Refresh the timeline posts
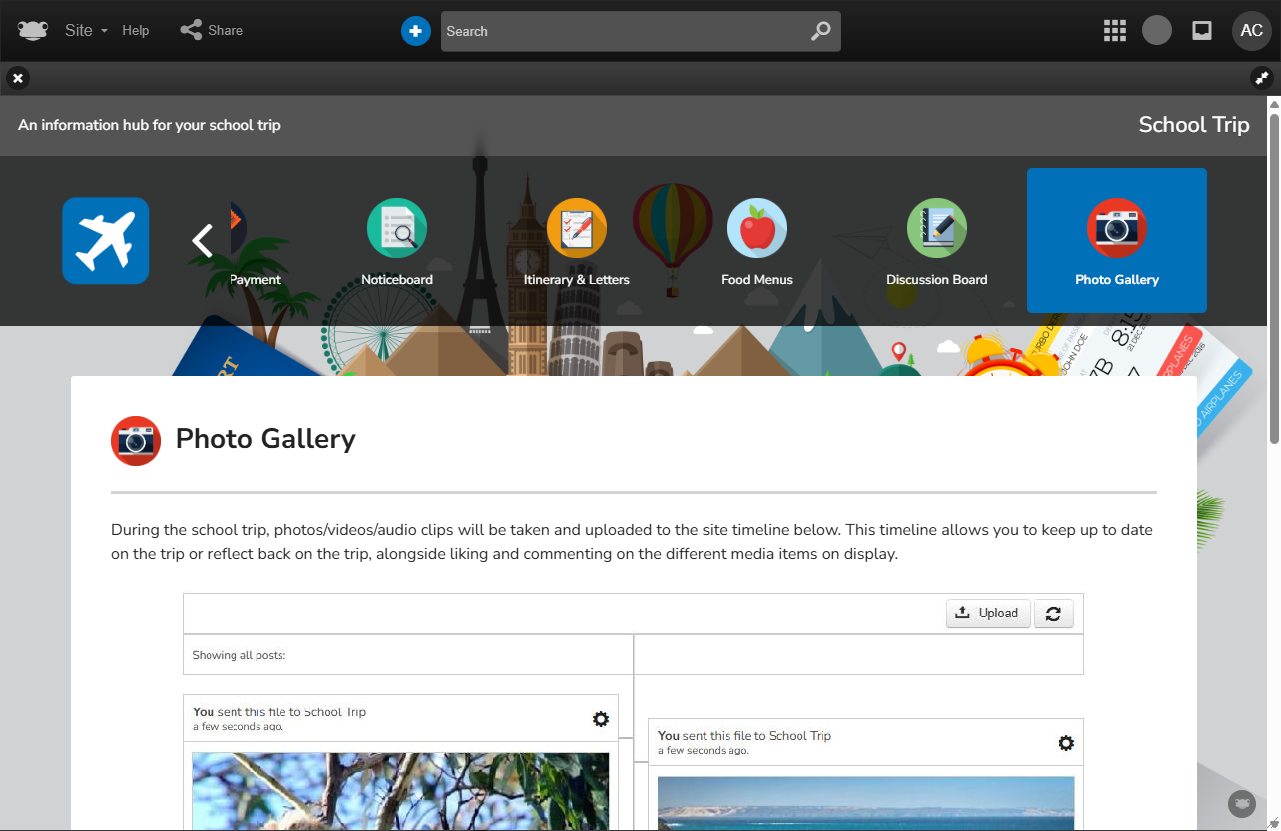1281x831 pixels. (x=1053, y=613)
